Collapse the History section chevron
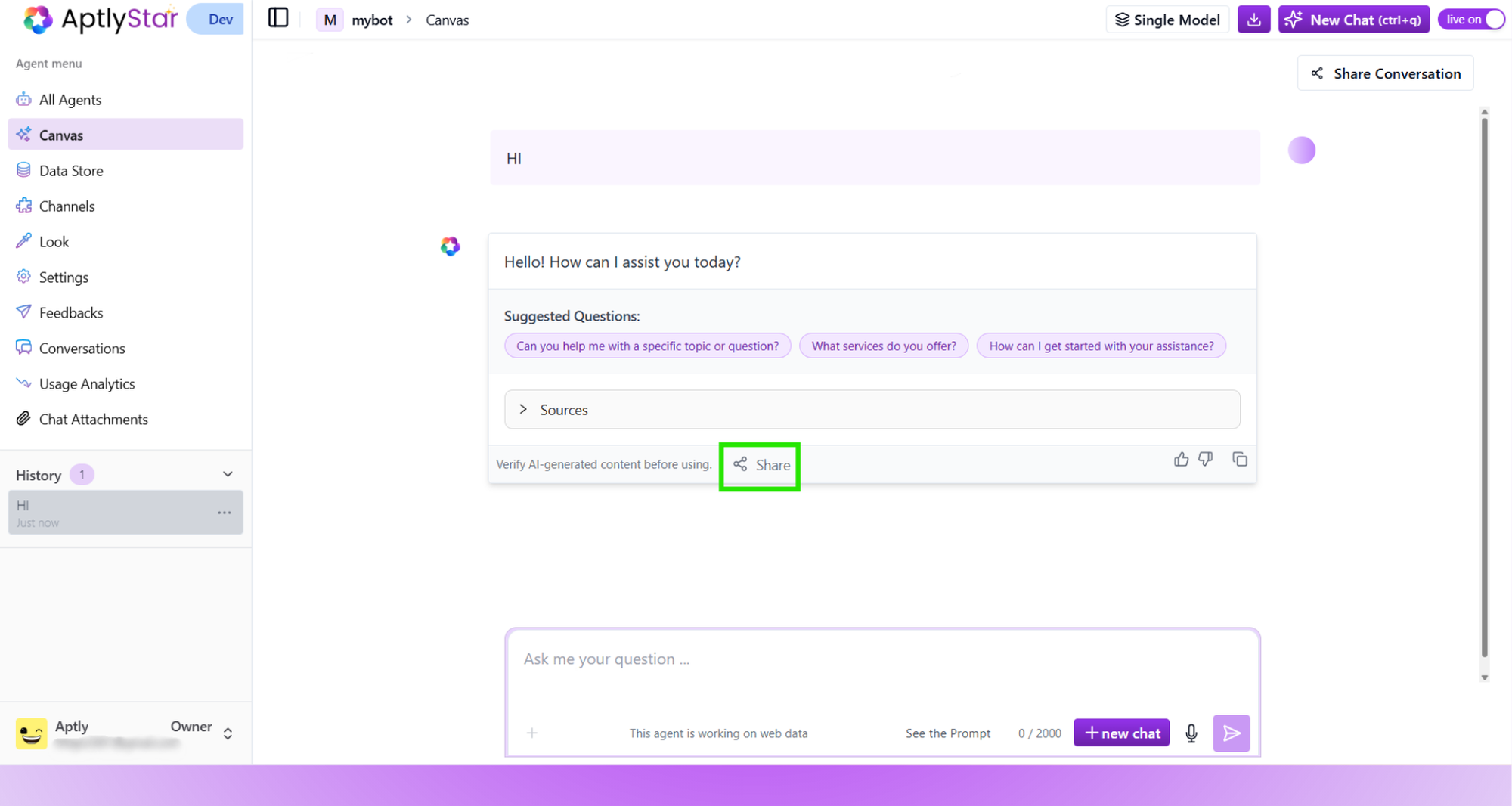Viewport: 1512px width, 806px height. 228,474
